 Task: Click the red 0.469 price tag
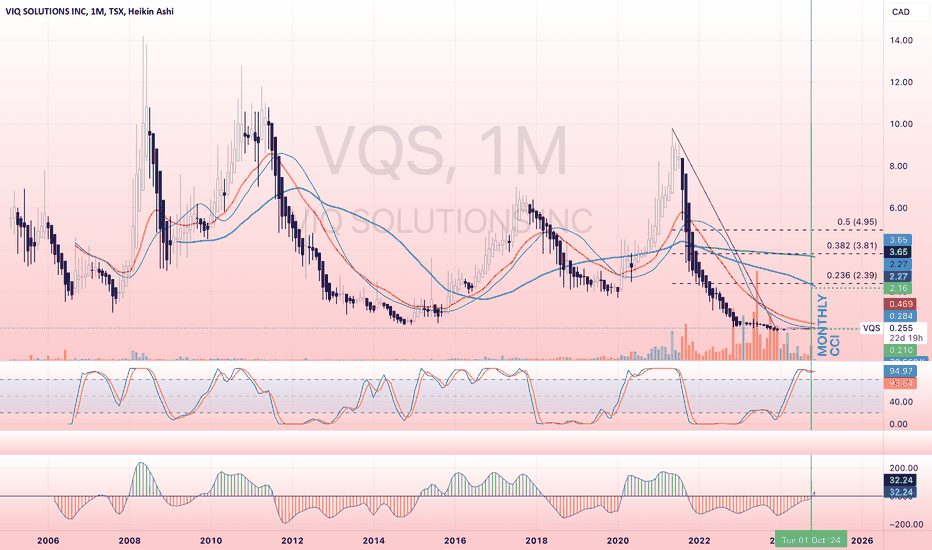tap(900, 304)
